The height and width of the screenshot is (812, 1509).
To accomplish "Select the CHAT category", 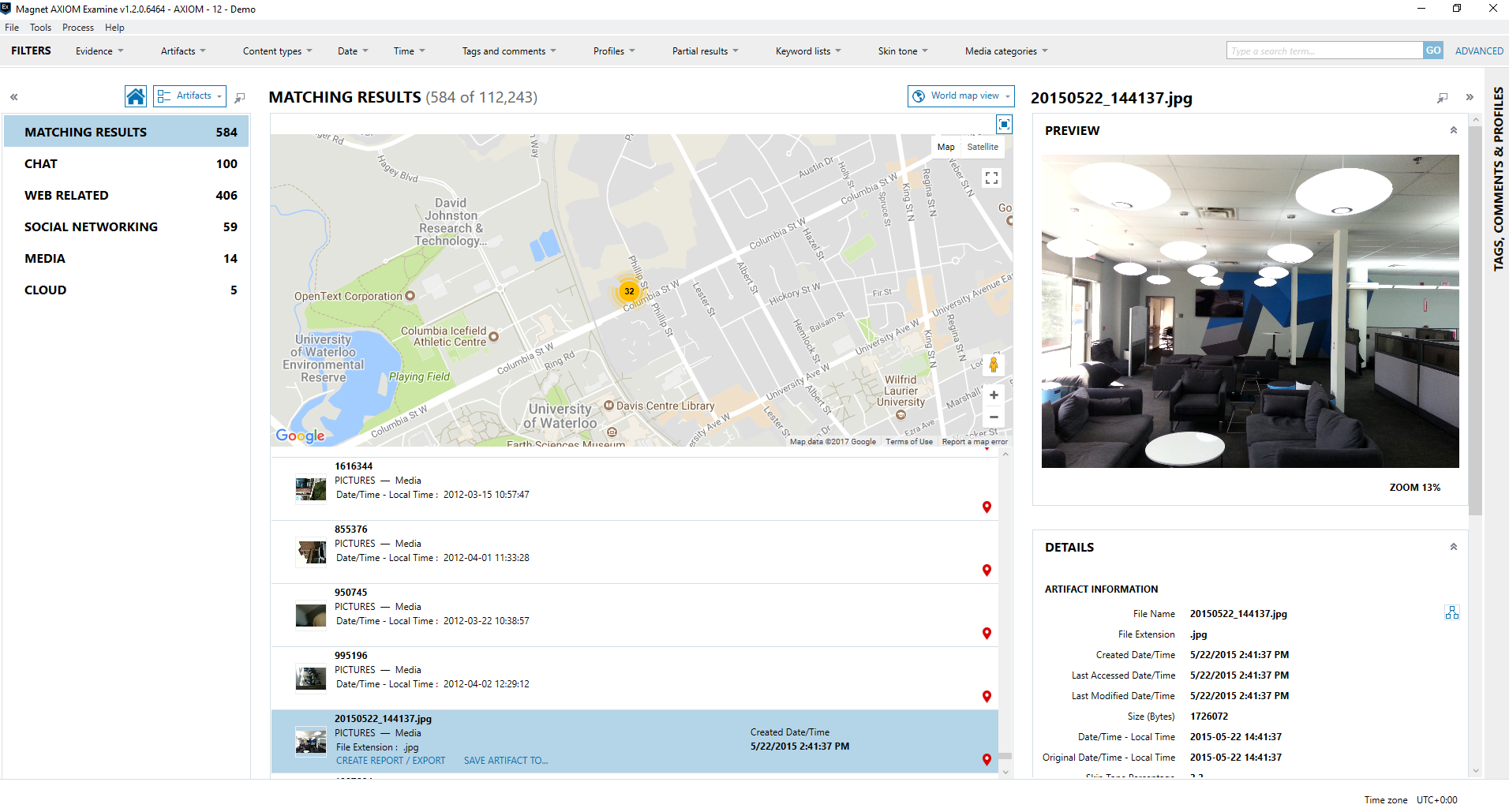I will click(x=126, y=164).
